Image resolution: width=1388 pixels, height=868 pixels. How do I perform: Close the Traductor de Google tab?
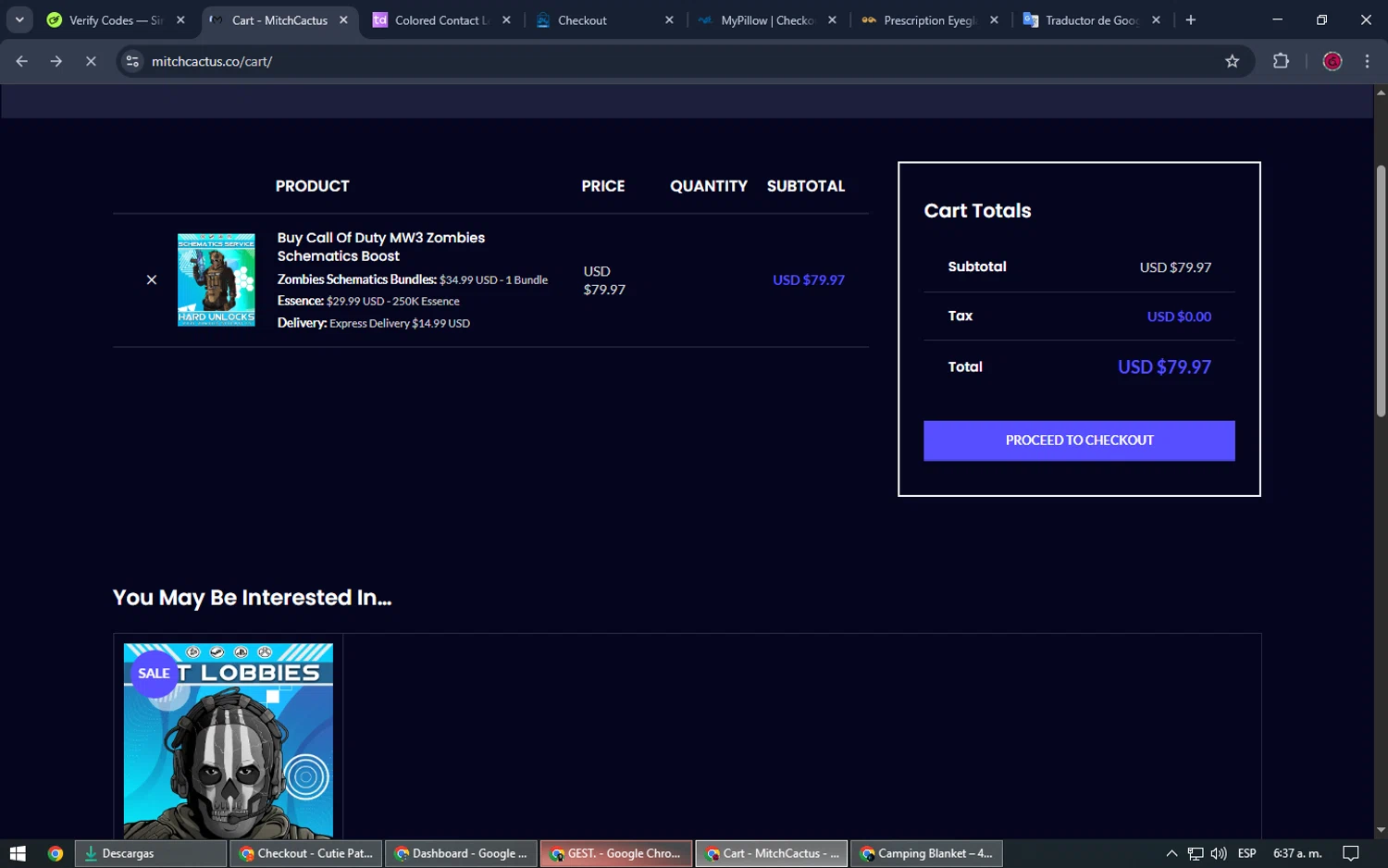[1156, 20]
